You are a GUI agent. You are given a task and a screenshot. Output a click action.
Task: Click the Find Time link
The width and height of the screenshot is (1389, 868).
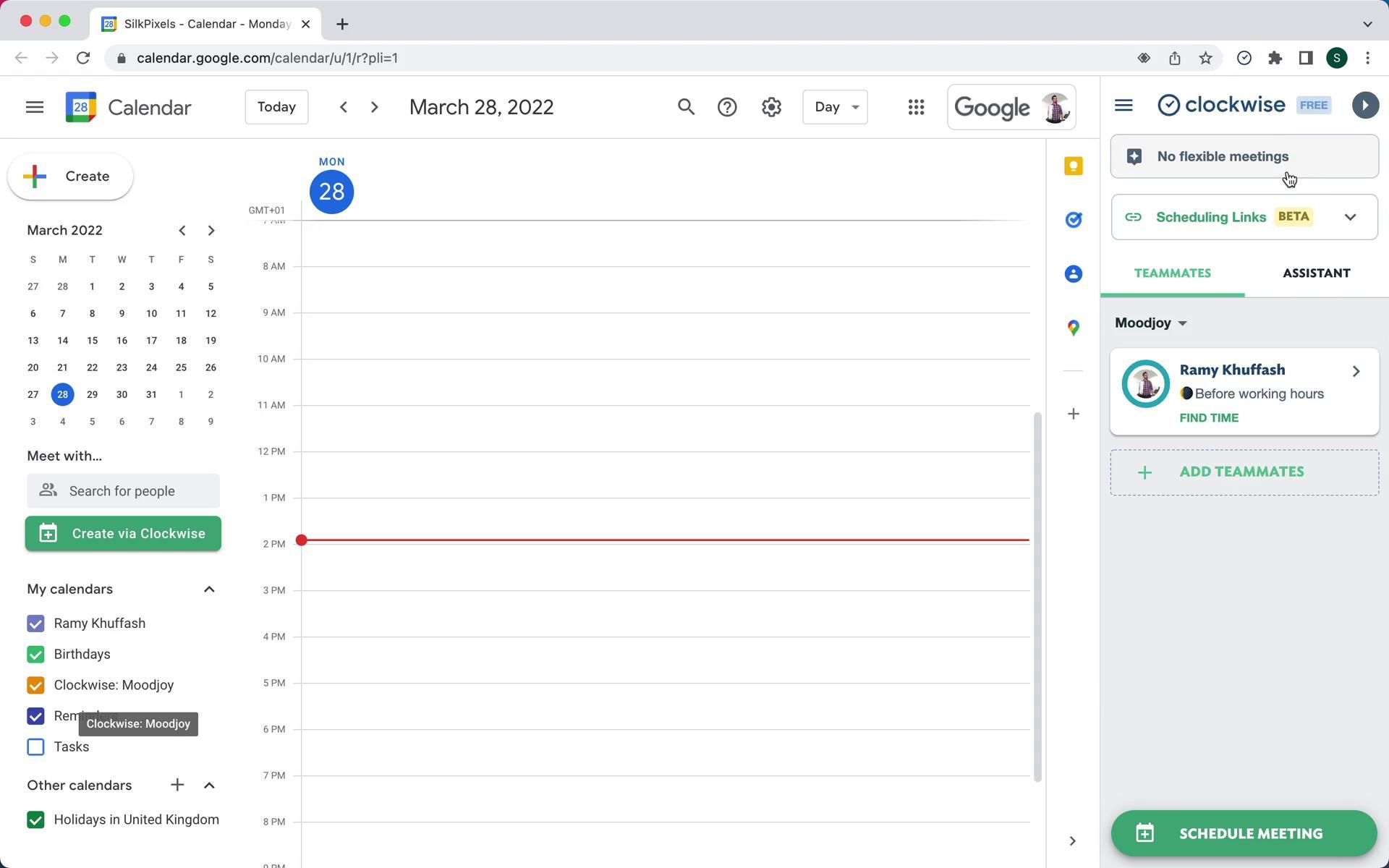(1209, 418)
